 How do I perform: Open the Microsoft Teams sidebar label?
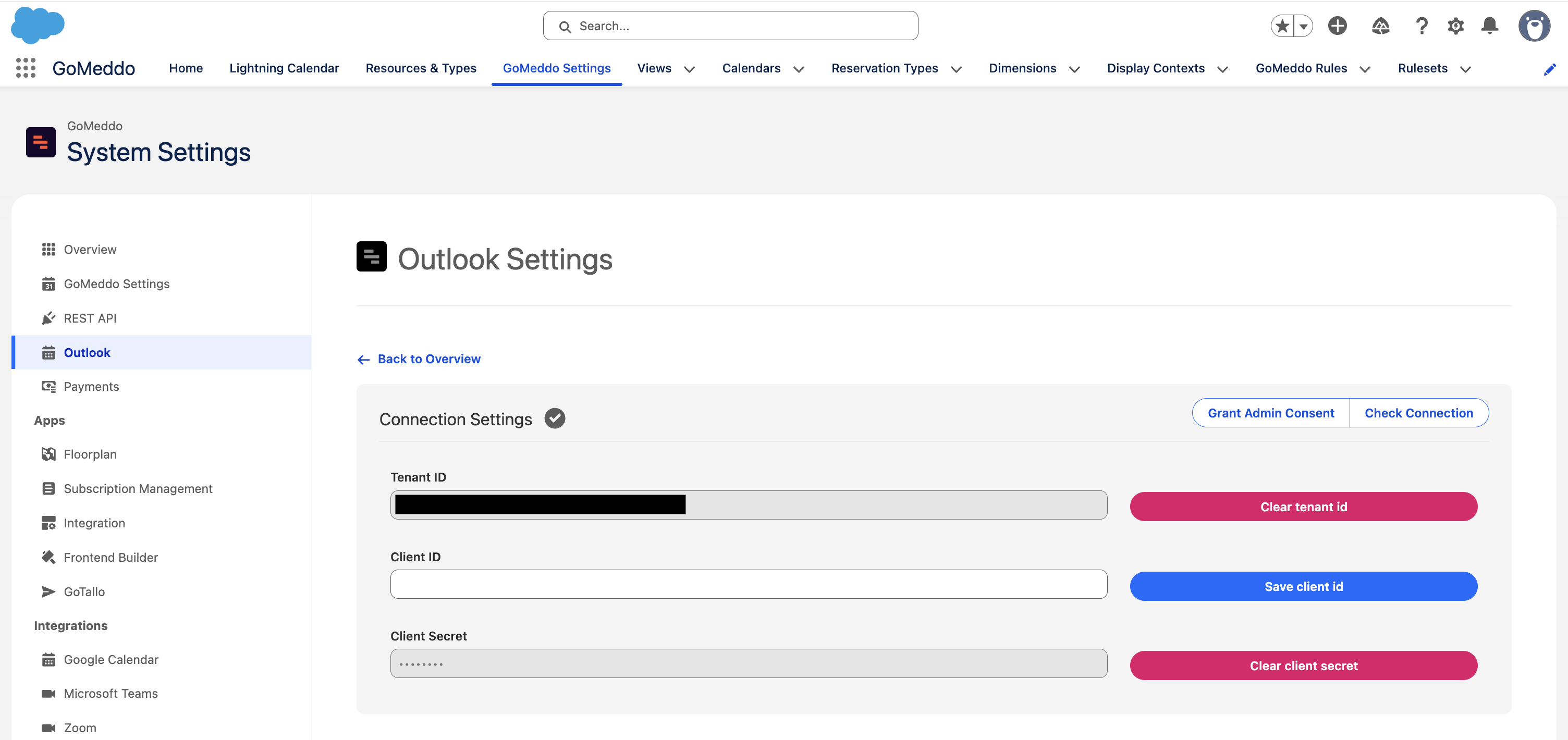[111, 694]
